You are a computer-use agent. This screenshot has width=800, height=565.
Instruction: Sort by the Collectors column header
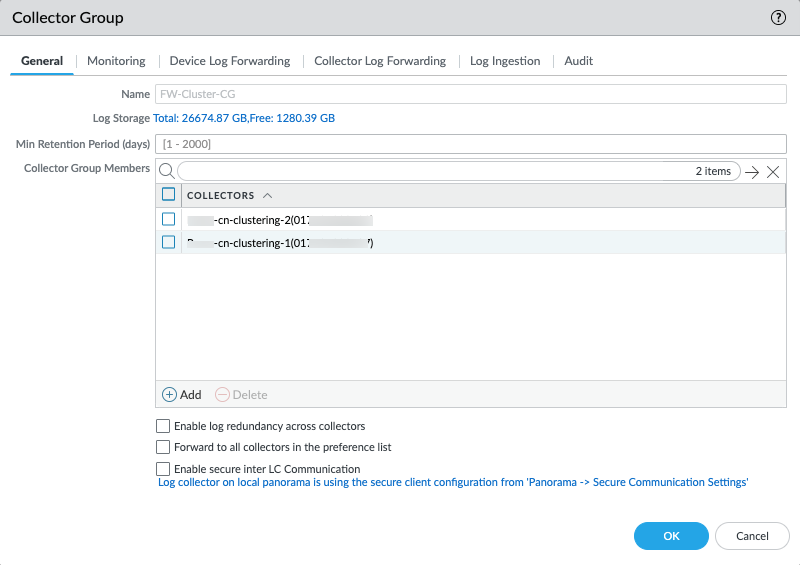pyautogui.click(x=221, y=195)
